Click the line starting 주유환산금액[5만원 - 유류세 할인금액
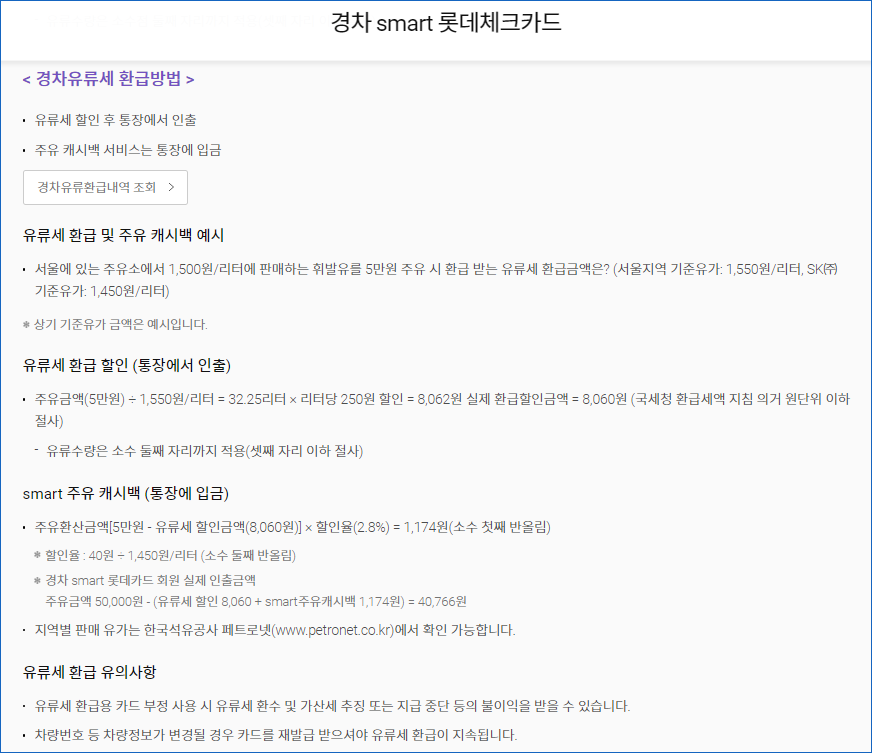The width and height of the screenshot is (872, 753). [x=293, y=527]
